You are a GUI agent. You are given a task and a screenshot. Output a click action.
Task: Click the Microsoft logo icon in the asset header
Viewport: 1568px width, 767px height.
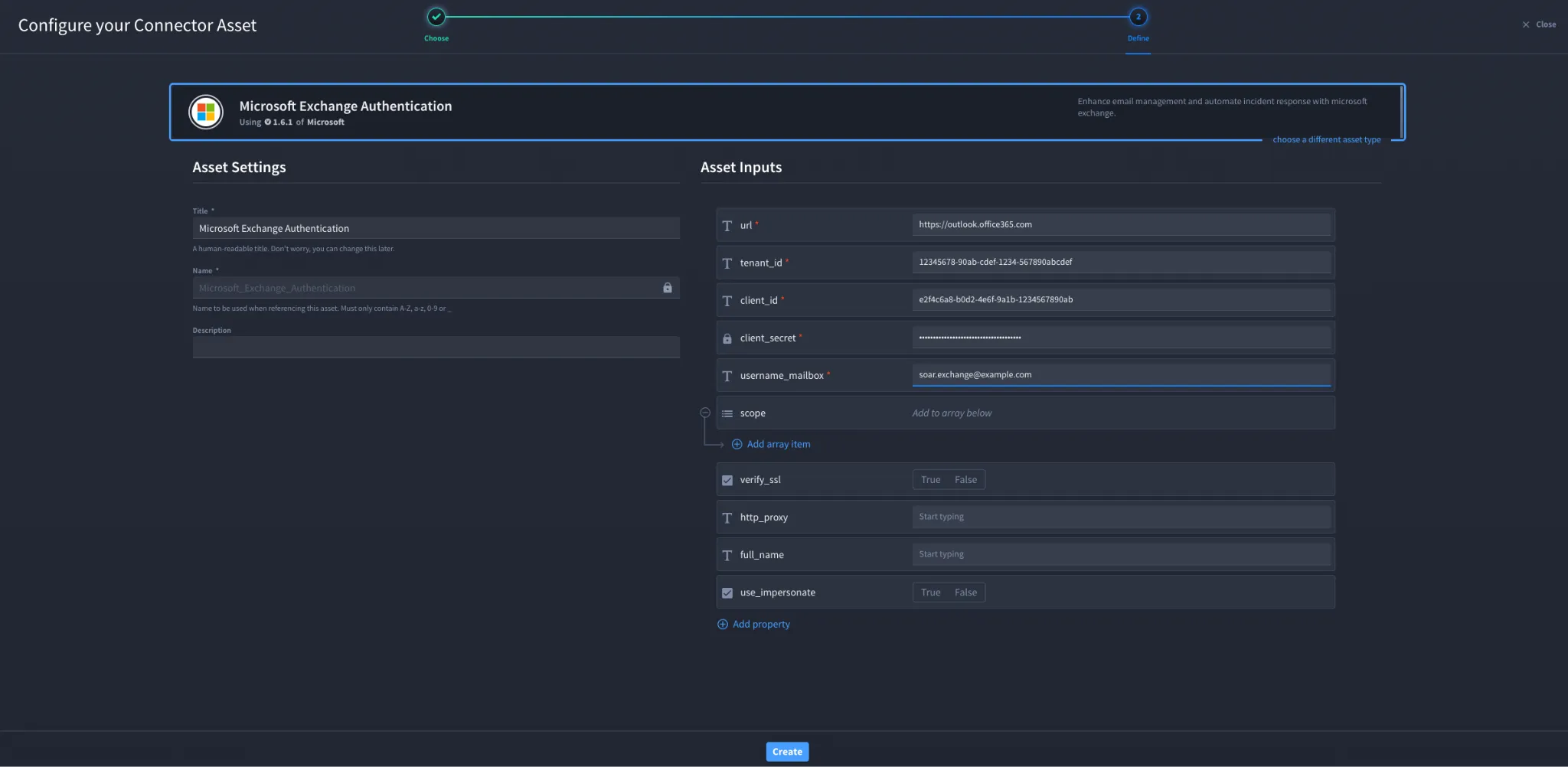(x=206, y=112)
